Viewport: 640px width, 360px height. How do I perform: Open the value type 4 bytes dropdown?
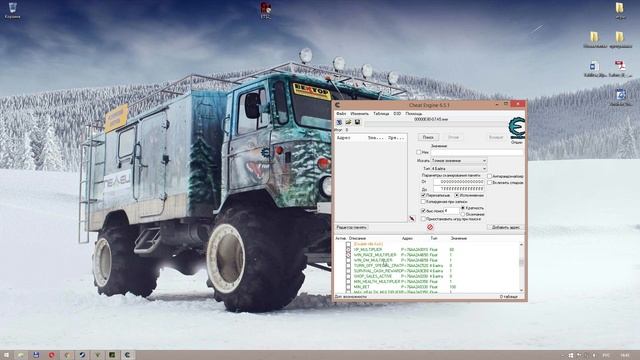click(459, 169)
